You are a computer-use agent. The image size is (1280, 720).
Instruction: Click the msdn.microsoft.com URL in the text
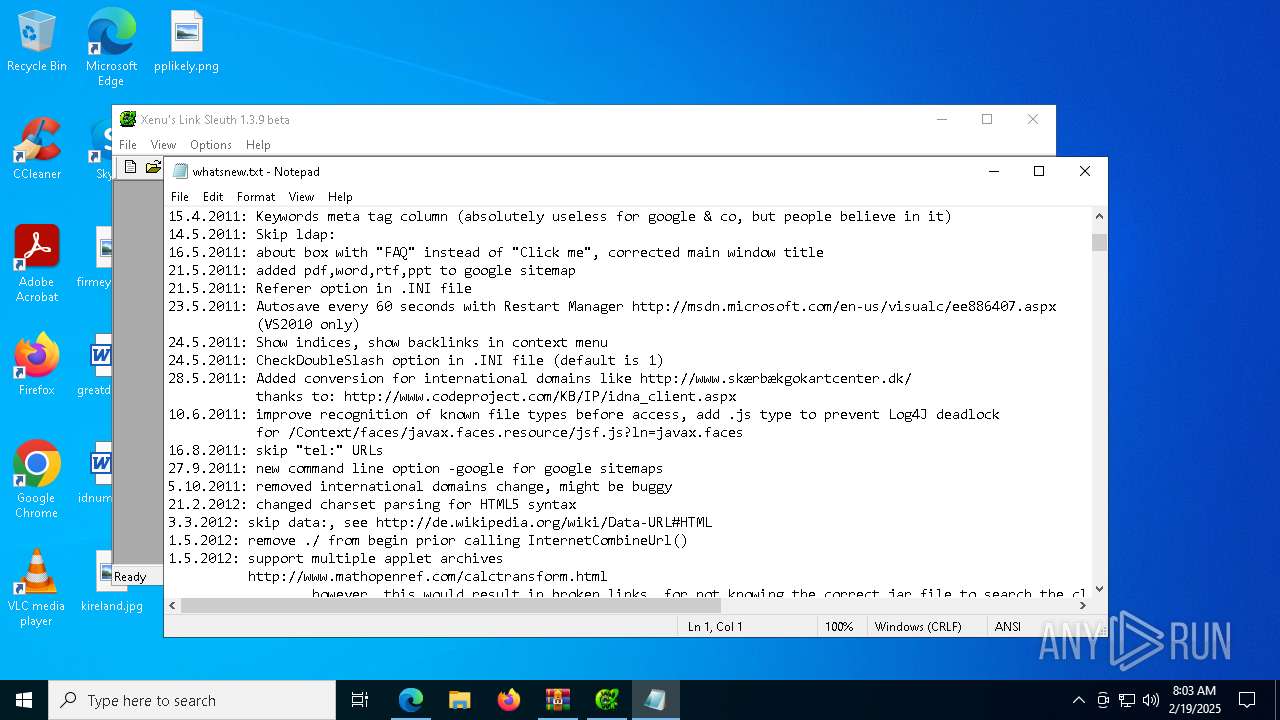844,306
